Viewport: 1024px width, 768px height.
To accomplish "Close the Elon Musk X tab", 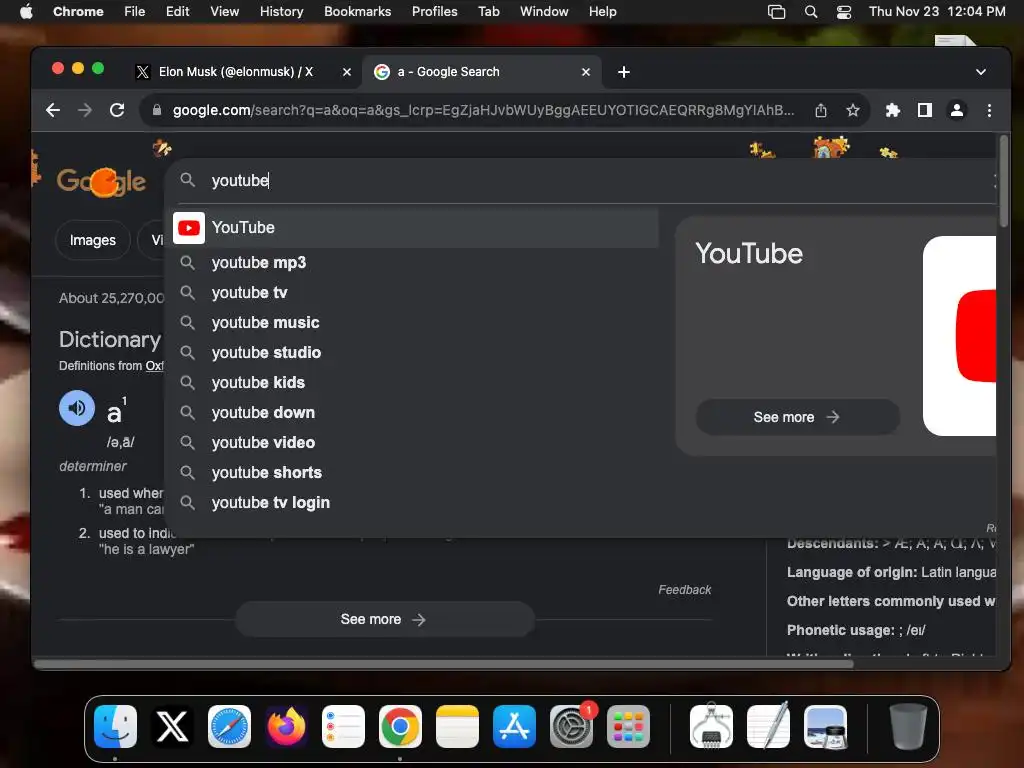I will [347, 72].
